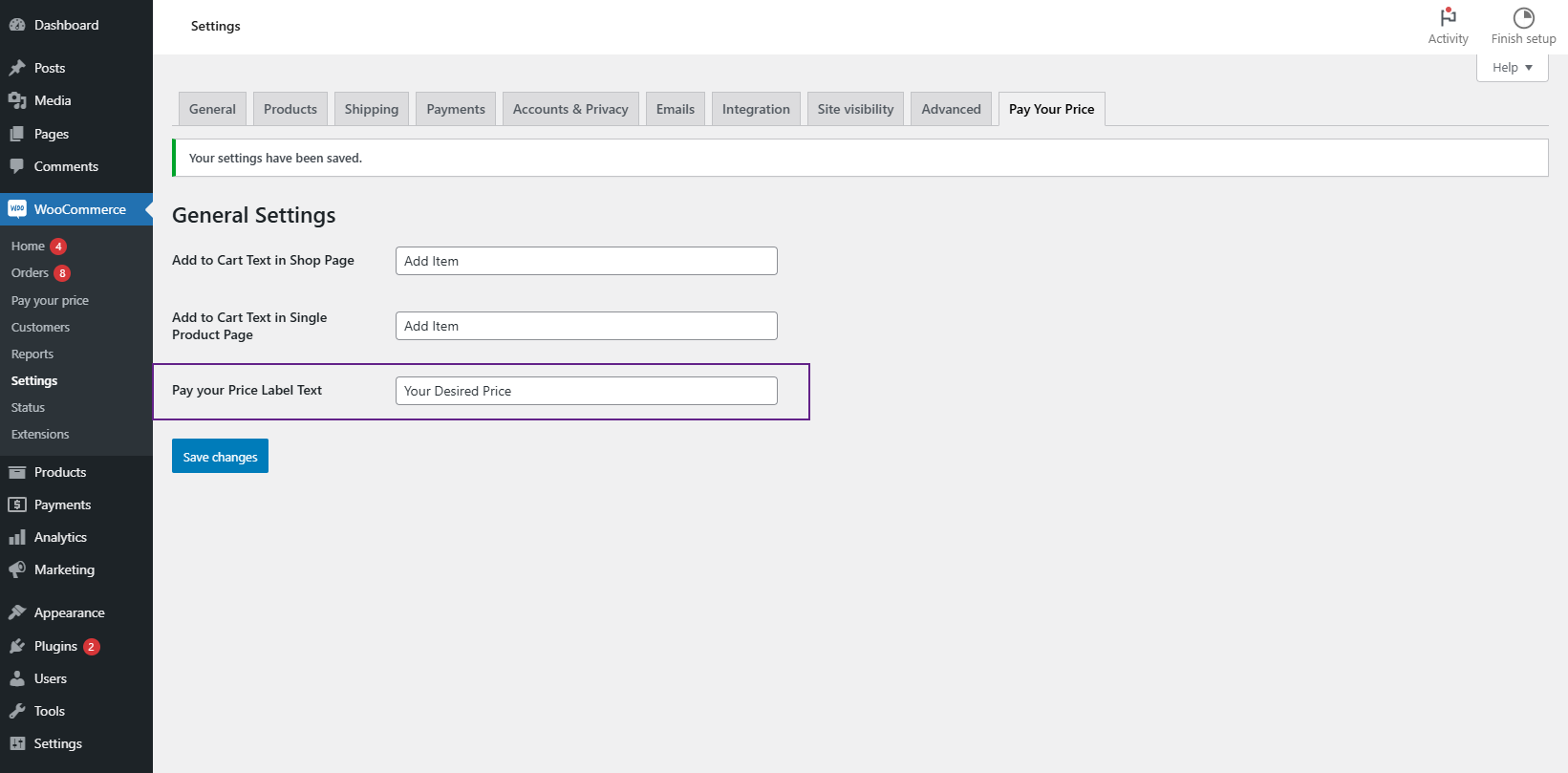
Task: Expand the Help dropdown
Action: coord(1512,68)
